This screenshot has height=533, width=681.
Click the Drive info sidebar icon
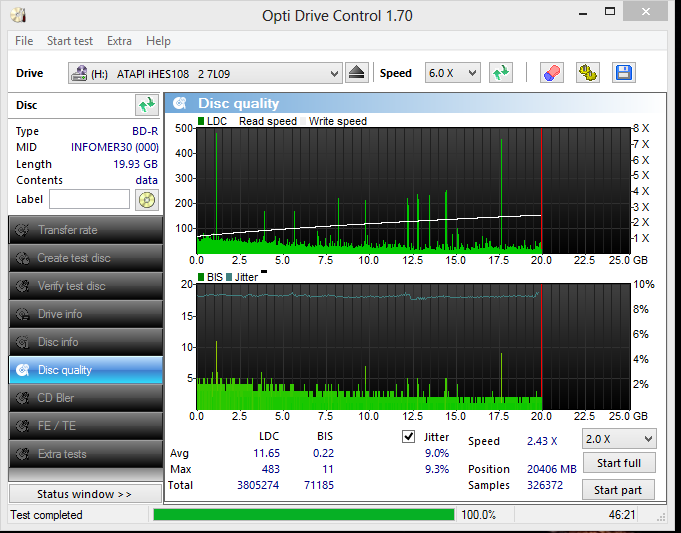point(22,314)
